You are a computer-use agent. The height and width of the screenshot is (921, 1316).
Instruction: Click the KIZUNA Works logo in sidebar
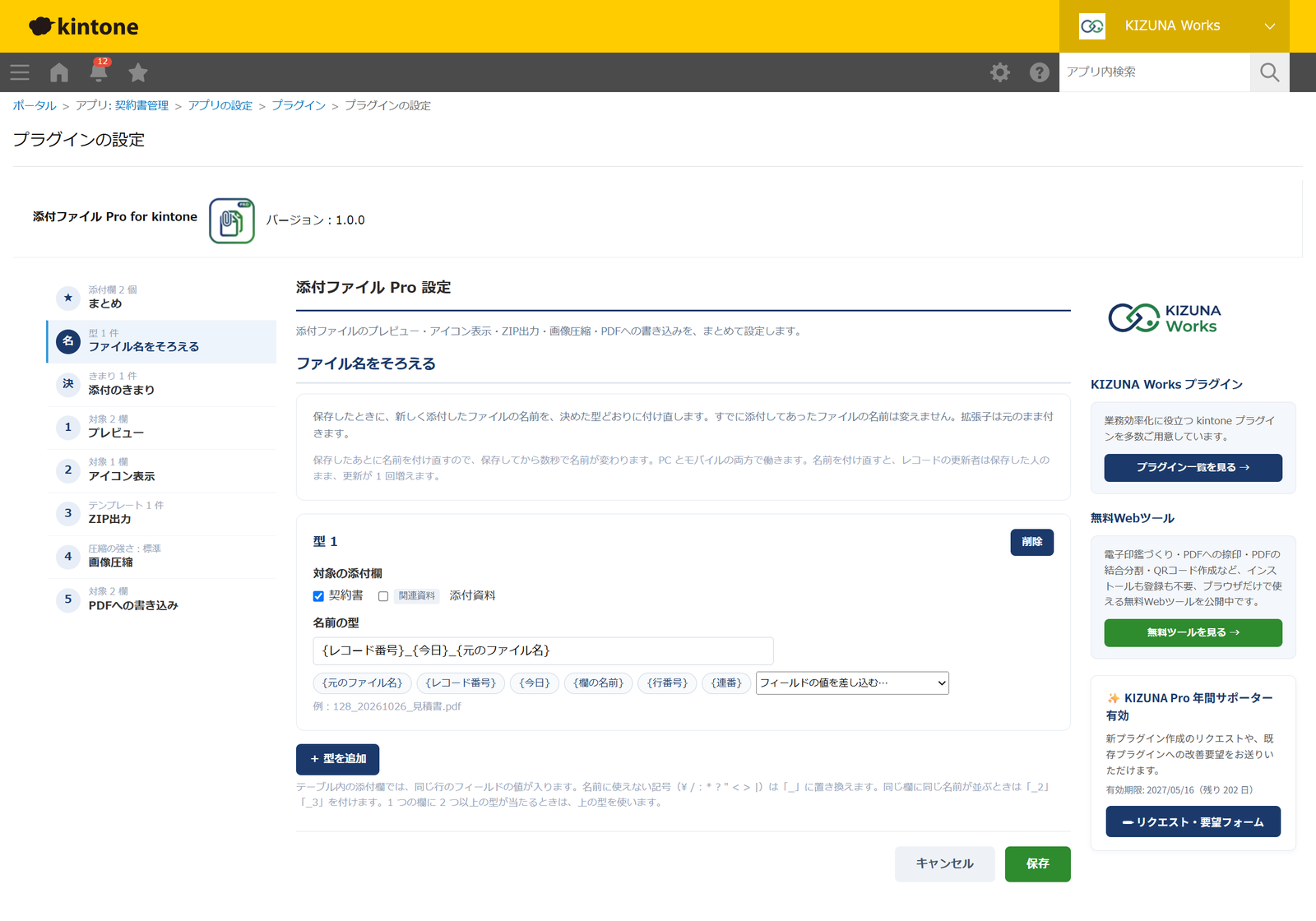click(x=1165, y=317)
